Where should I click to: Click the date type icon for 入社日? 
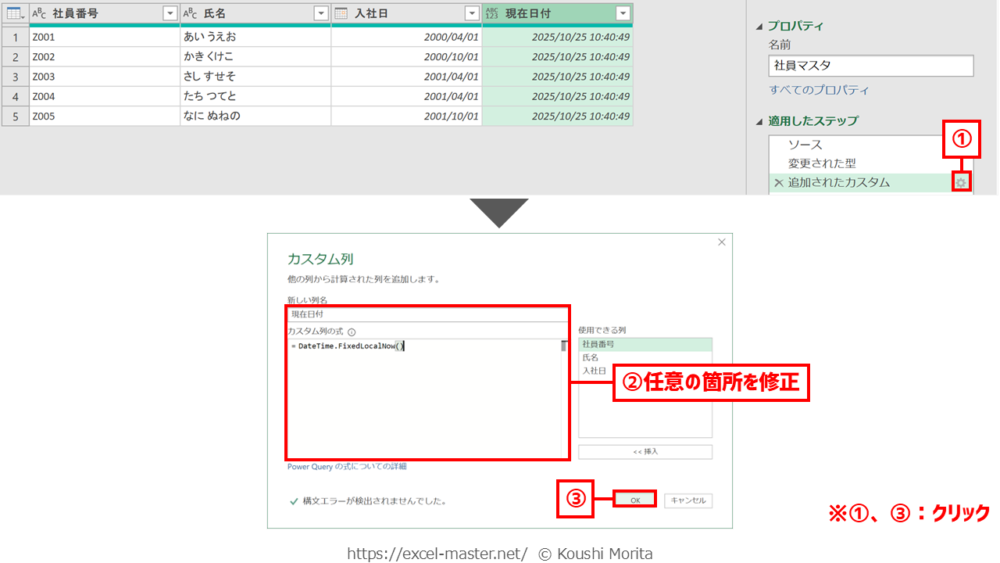click(x=341, y=13)
